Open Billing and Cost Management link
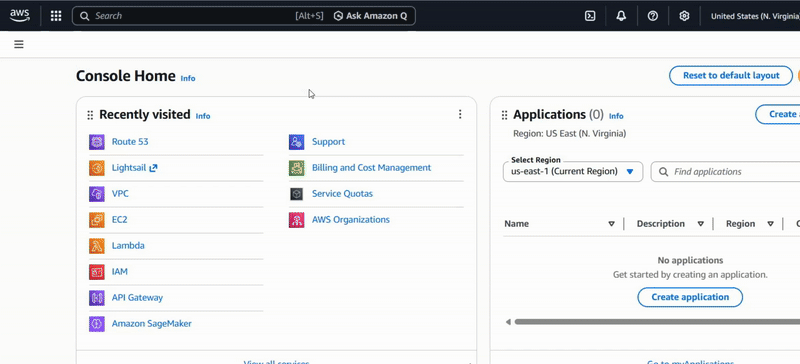 coord(371,167)
